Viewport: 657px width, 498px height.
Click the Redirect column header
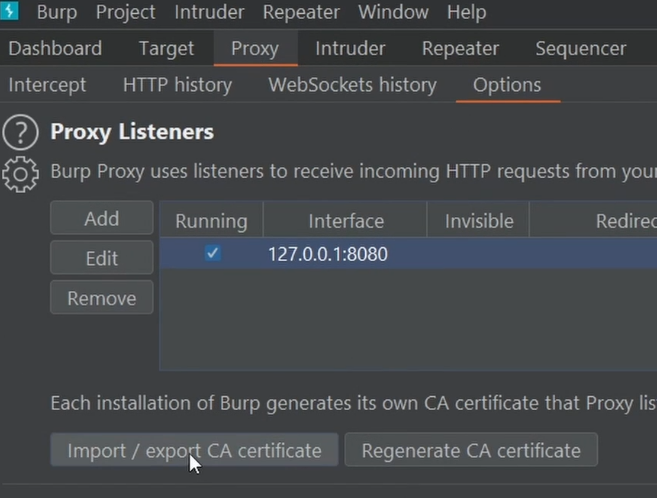[593, 220]
